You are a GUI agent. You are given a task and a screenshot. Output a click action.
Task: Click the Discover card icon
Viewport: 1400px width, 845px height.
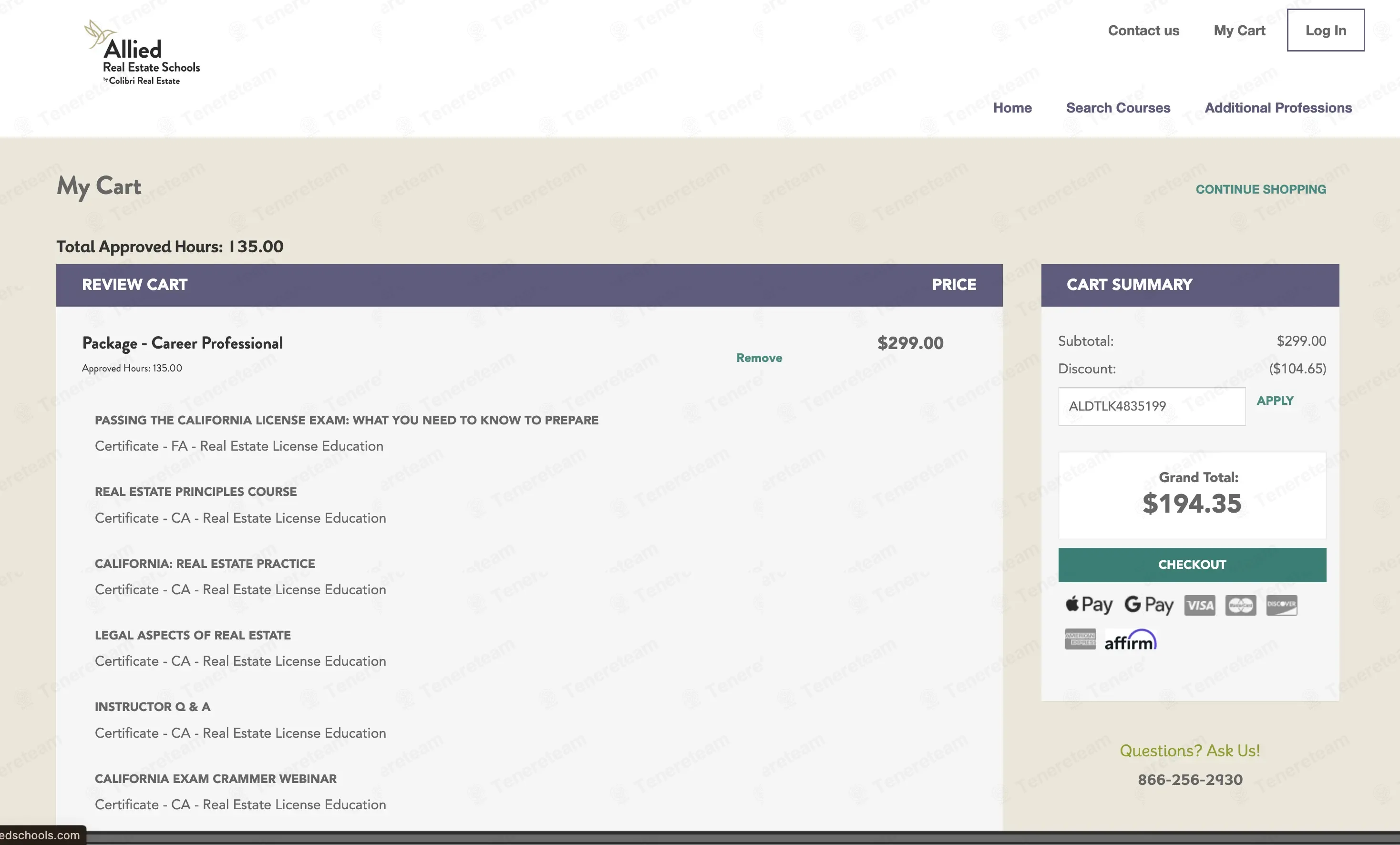[1281, 605]
